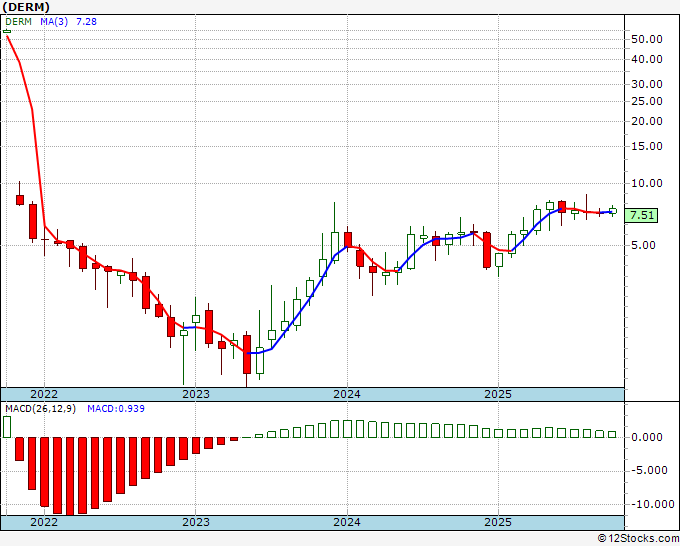Click the 15.00 price axis label
Viewport: 680px width, 546px height.
coord(647,147)
